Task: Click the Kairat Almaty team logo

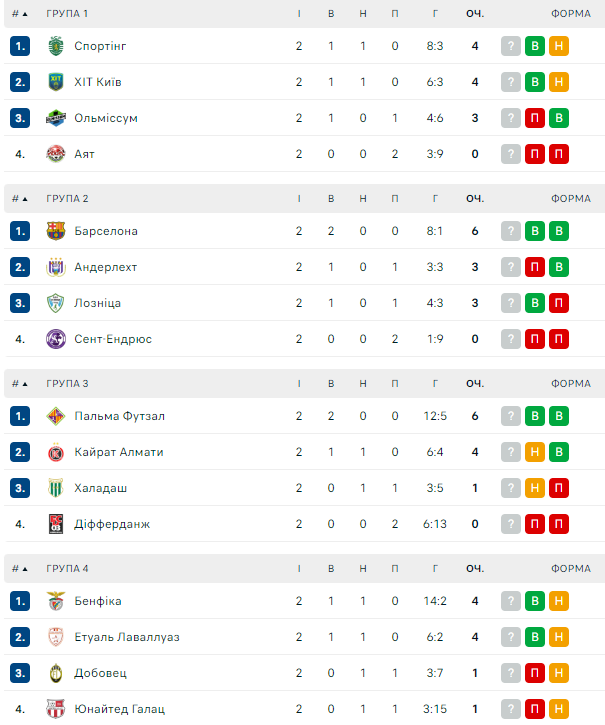Action: (x=56, y=452)
